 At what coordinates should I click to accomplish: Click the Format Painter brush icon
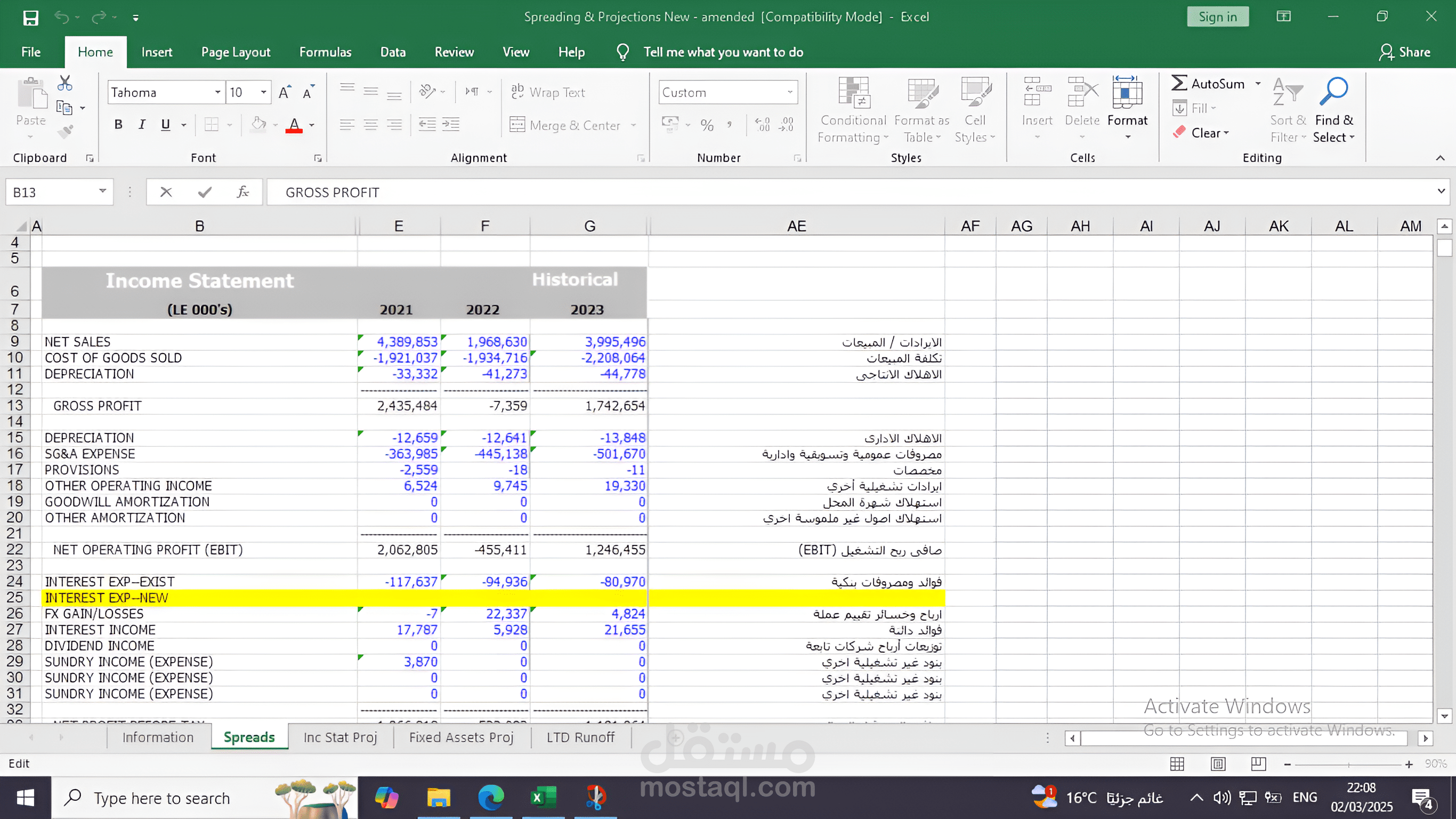point(65,132)
